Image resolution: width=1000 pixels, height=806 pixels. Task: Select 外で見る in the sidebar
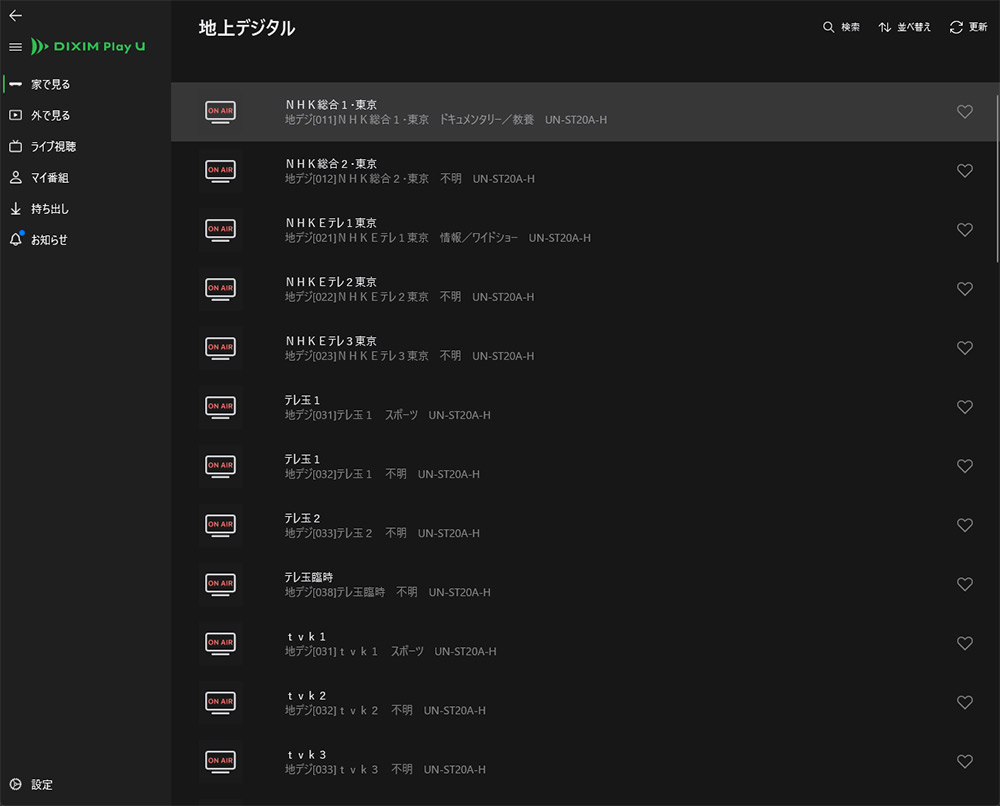(50, 116)
